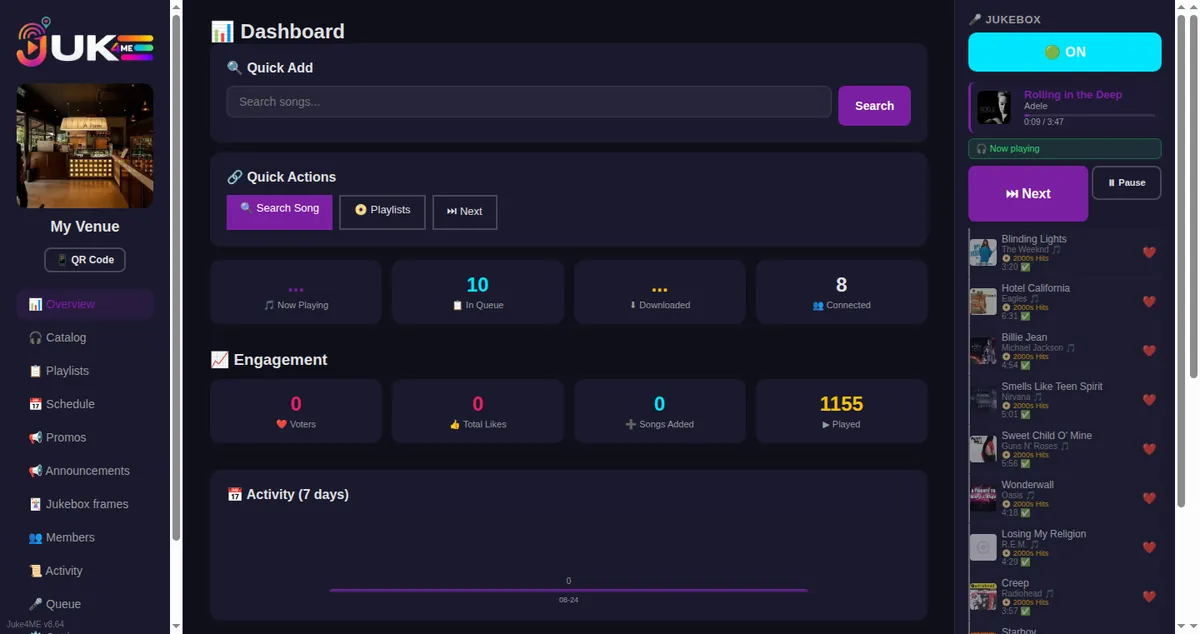Like Billie Jean with heart icon
This screenshot has height=634, width=1200.
(x=1149, y=351)
